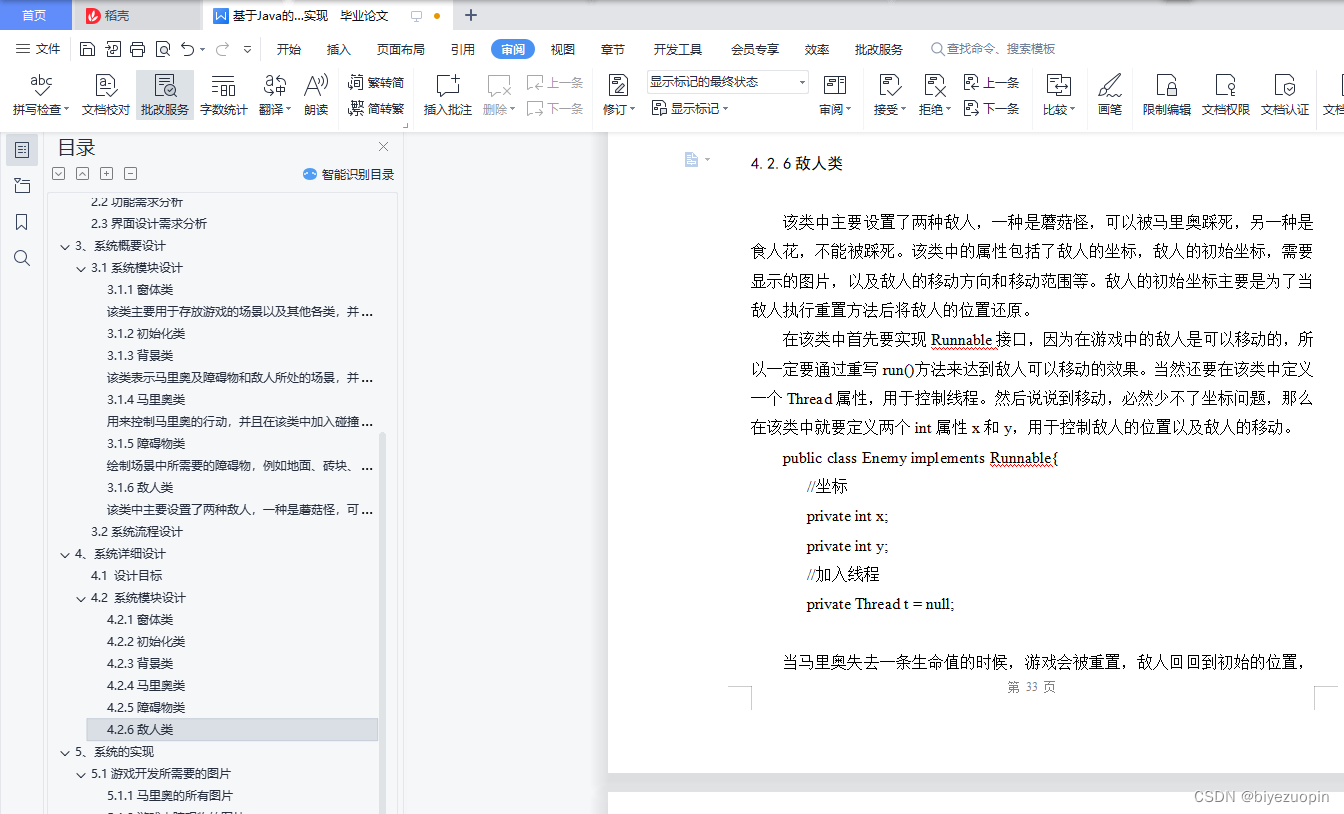Screen dimensions: 1344x814
Task: Click 朗读 read aloud tool
Action: [316, 95]
